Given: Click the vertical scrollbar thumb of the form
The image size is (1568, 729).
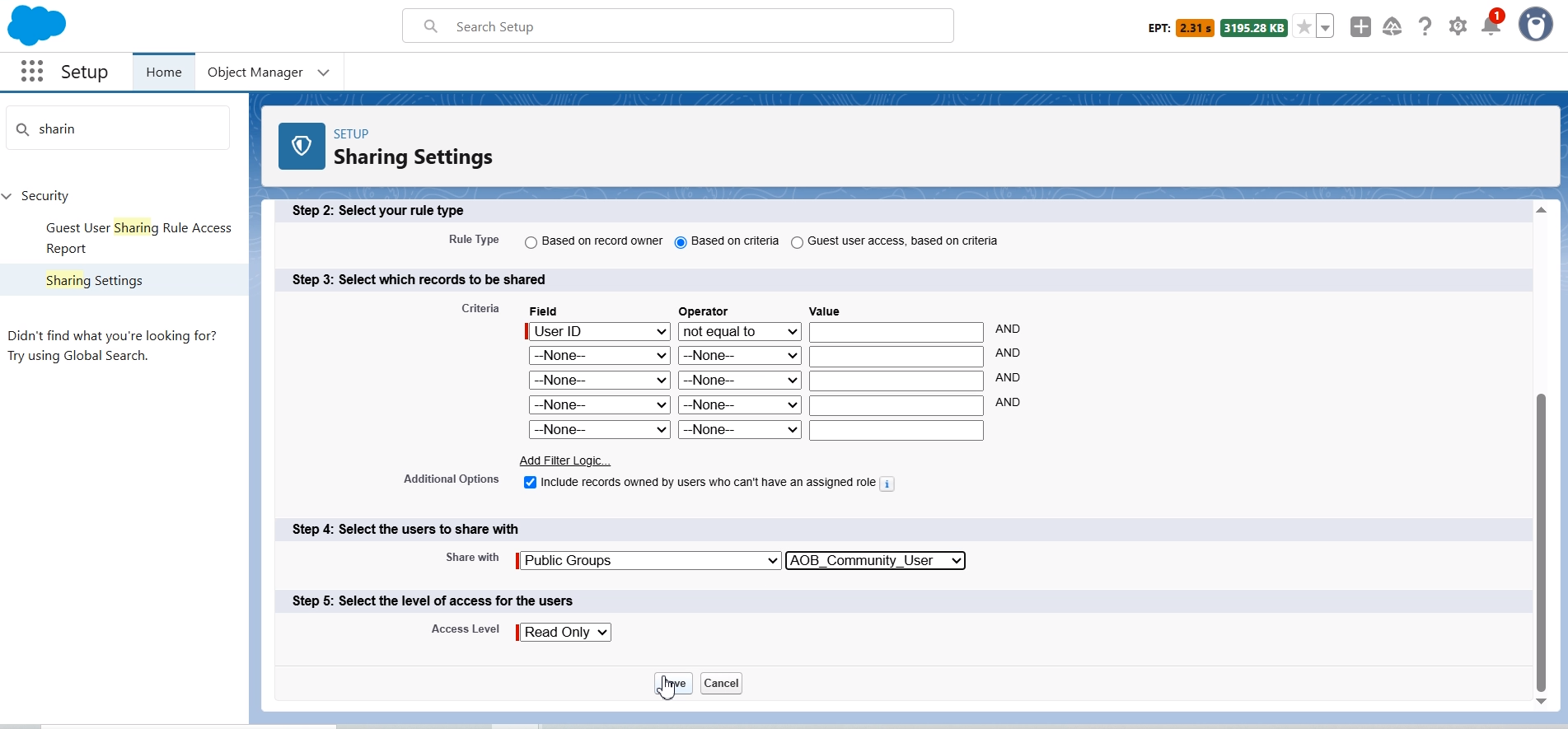Looking at the screenshot, I should click(1541, 542).
